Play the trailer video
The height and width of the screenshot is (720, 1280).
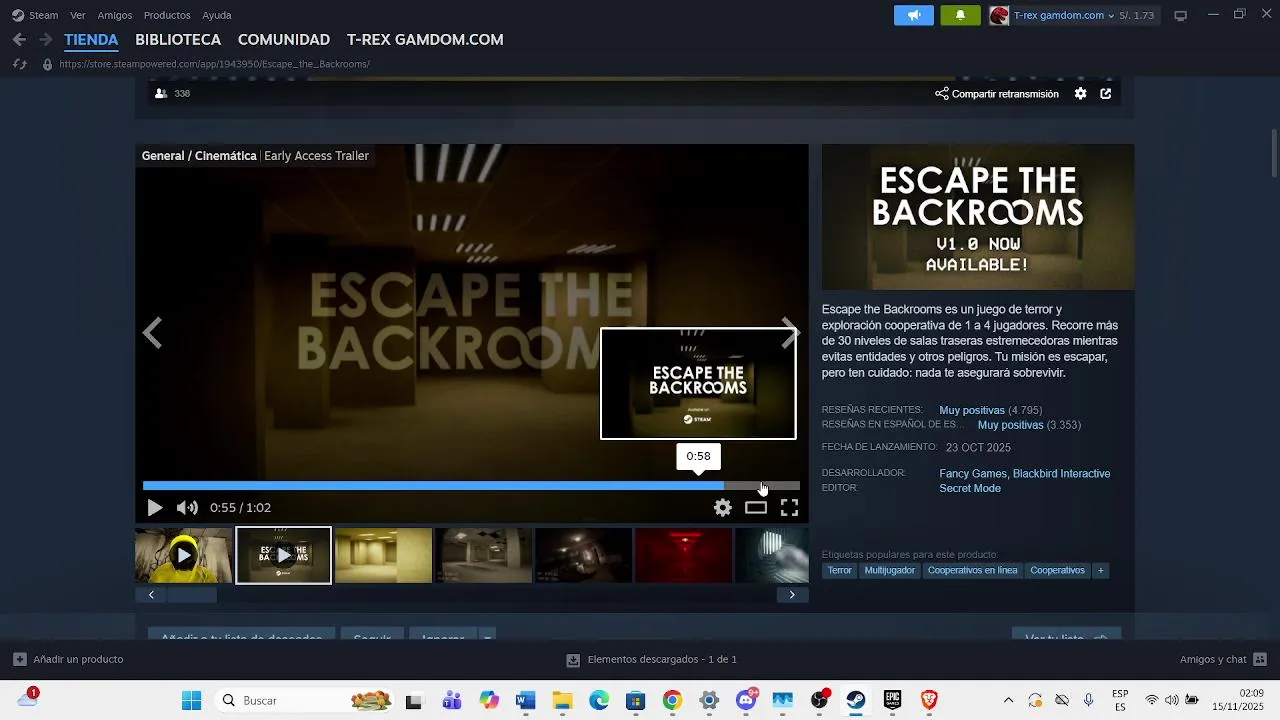[x=155, y=508]
